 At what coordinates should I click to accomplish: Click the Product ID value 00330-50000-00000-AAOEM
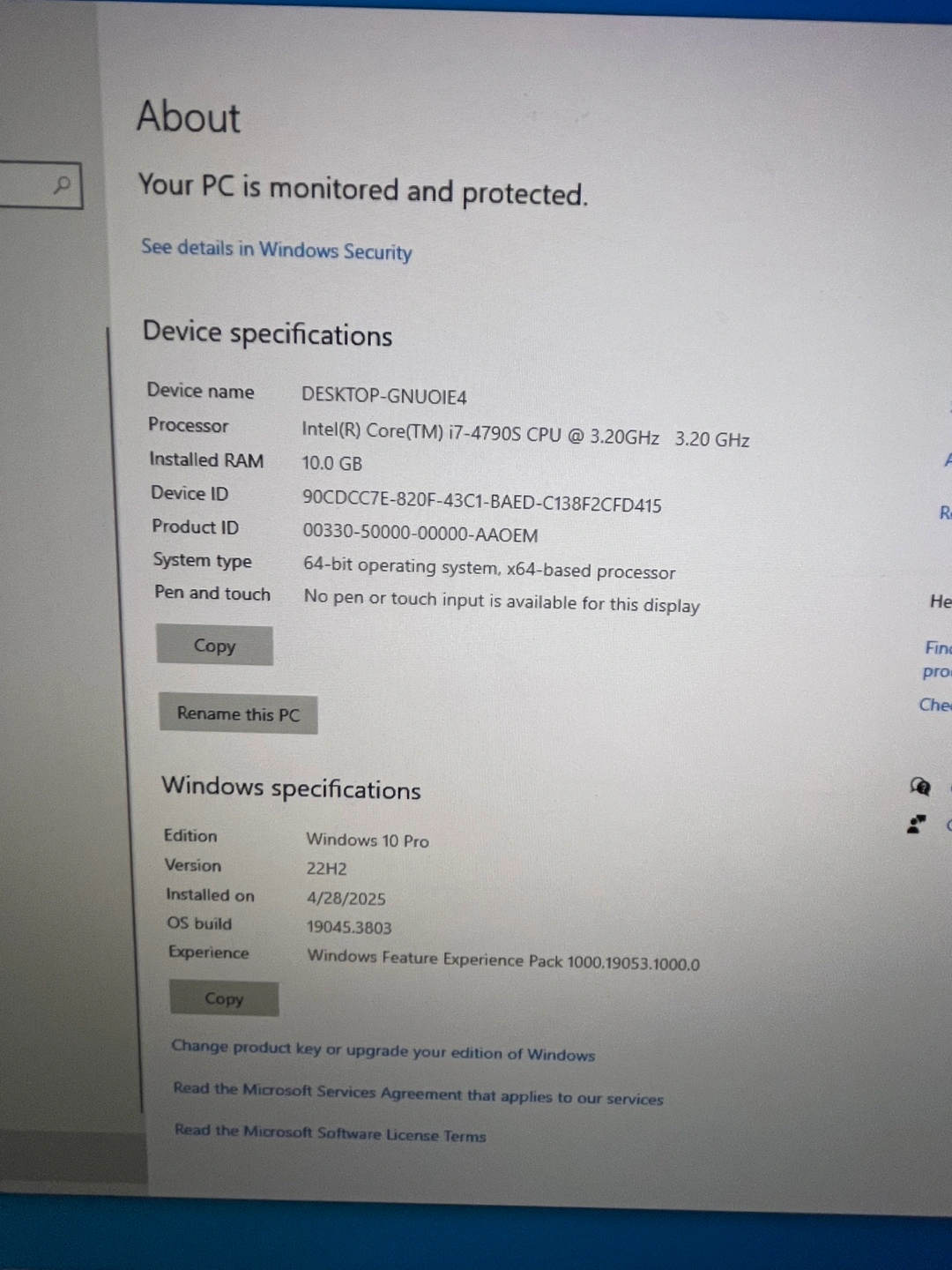point(420,534)
